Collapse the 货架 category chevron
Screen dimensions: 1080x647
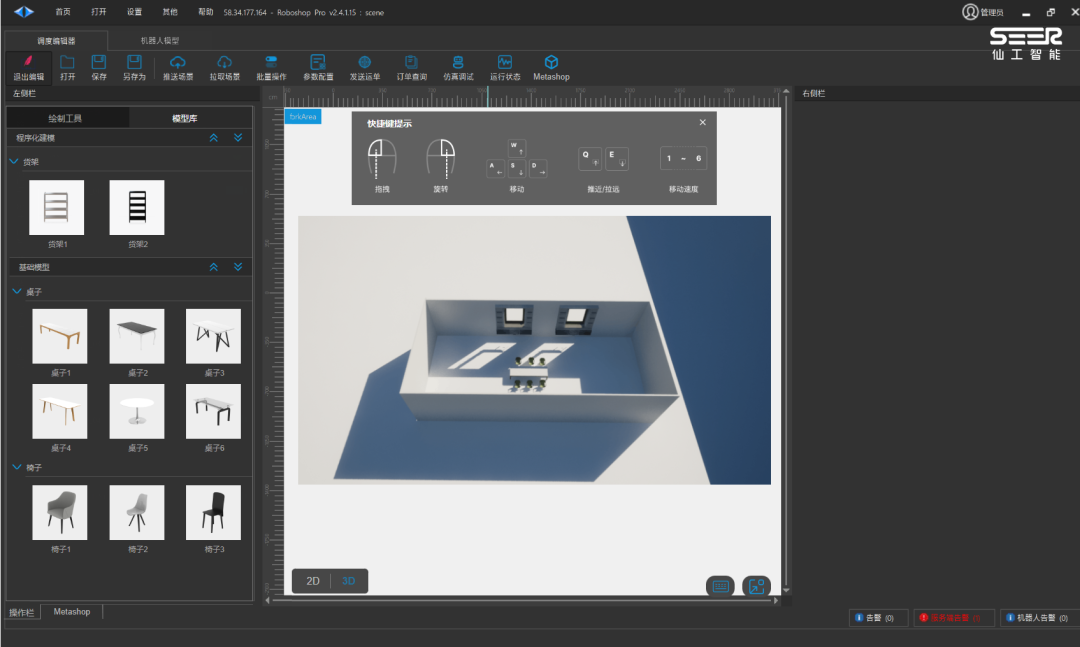tap(14, 161)
